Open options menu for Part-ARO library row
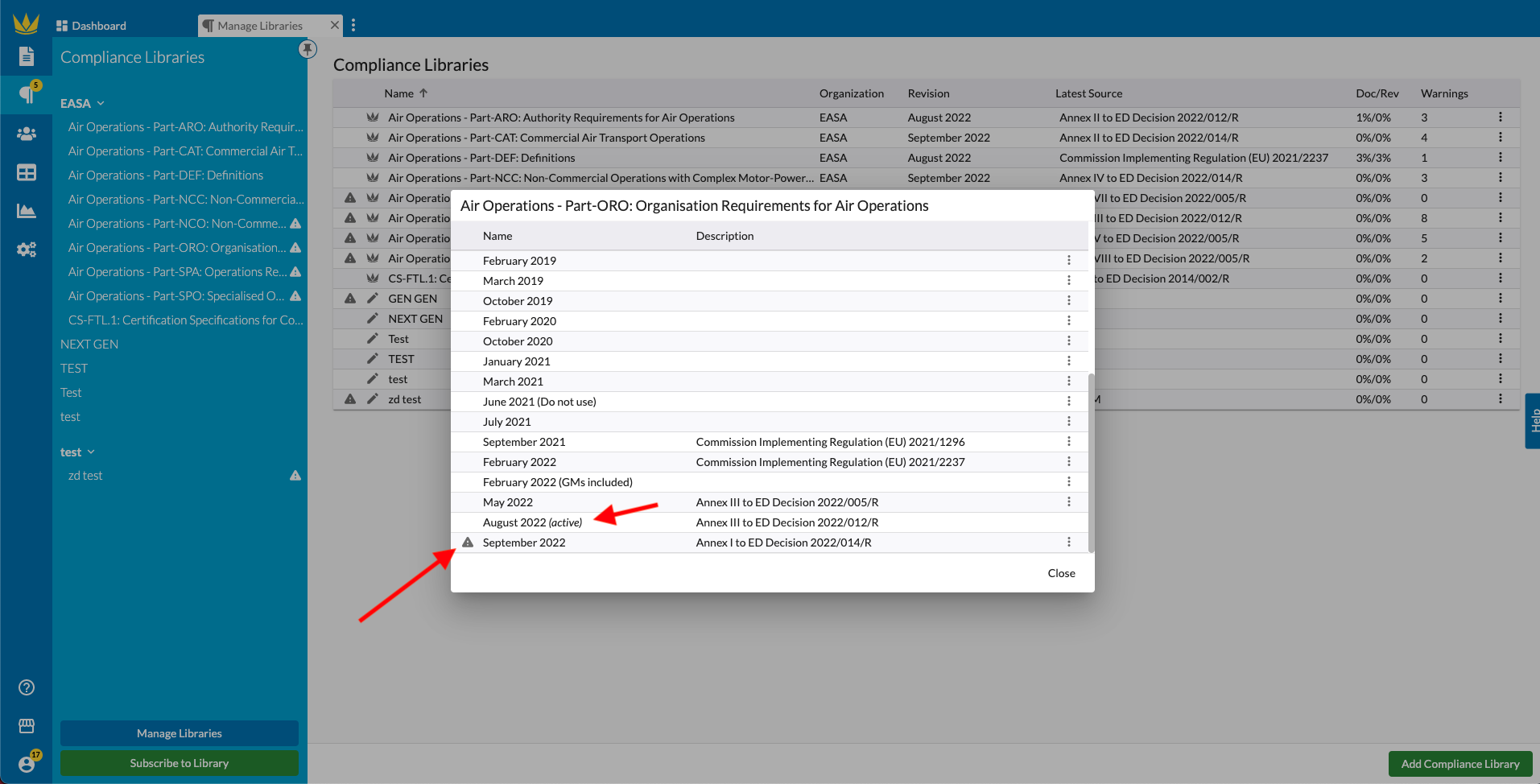This screenshot has width=1540, height=784. point(1501,117)
